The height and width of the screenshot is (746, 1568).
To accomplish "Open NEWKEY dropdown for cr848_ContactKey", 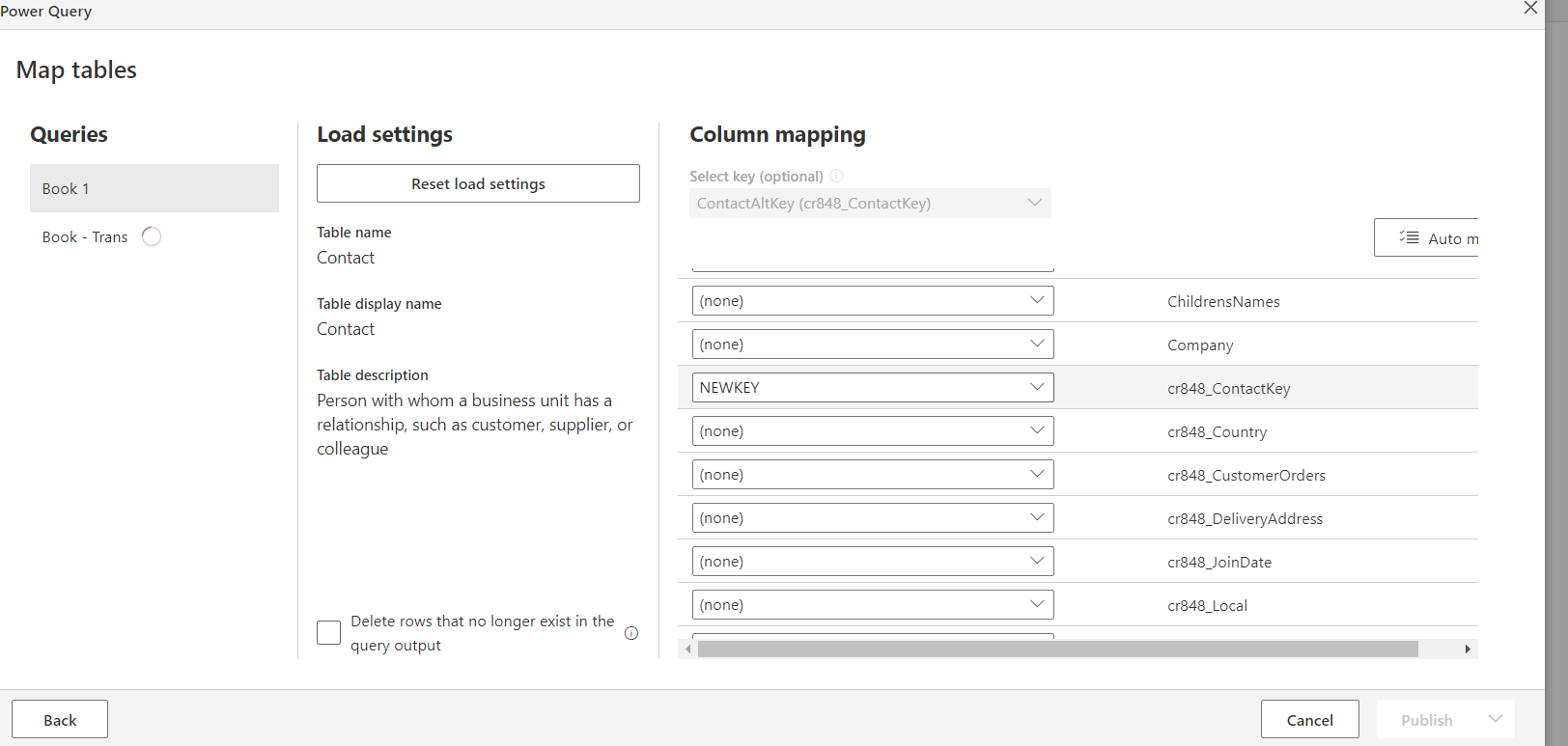I will (x=873, y=388).
